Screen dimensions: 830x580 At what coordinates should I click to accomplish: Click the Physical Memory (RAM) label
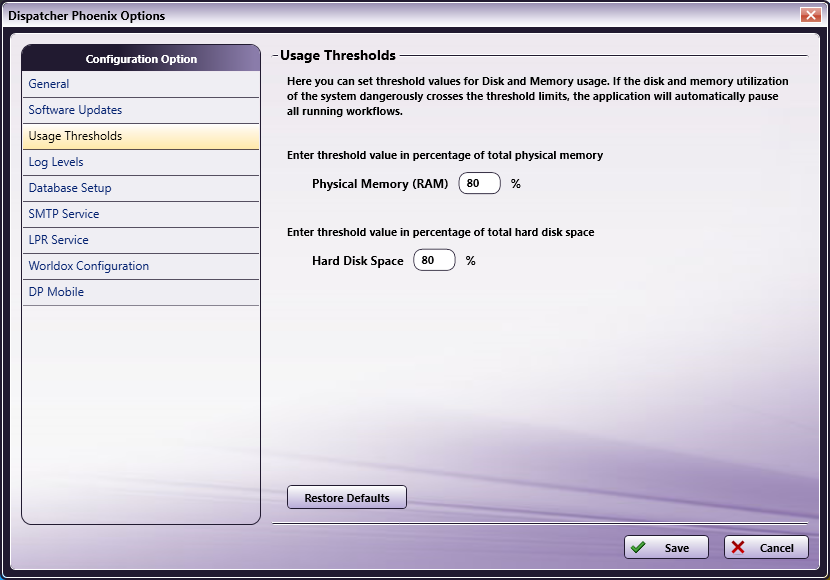click(380, 184)
